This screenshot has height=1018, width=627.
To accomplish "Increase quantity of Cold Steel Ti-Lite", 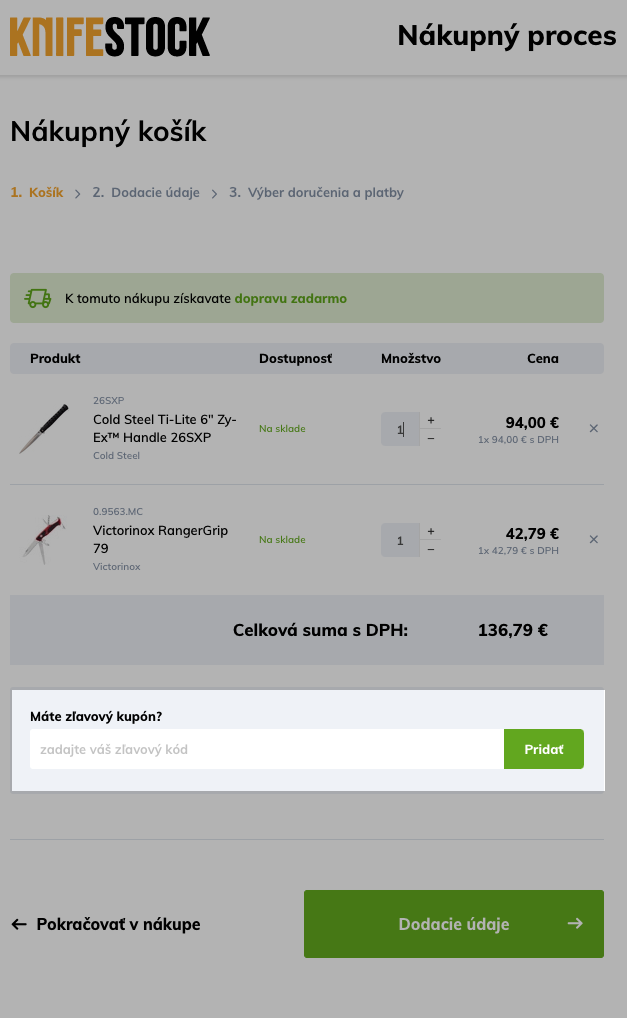I will [431, 420].
